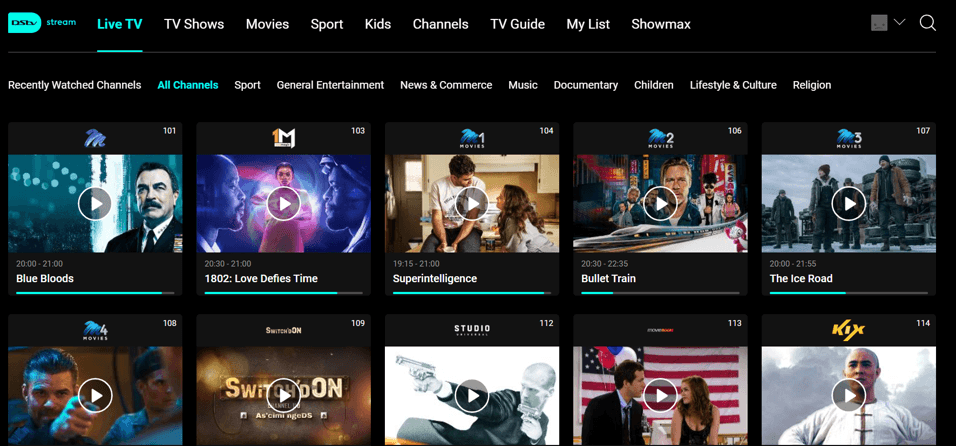This screenshot has width=956, height=446.
Task: Play Superintelligence on channel 104
Action: click(472, 204)
